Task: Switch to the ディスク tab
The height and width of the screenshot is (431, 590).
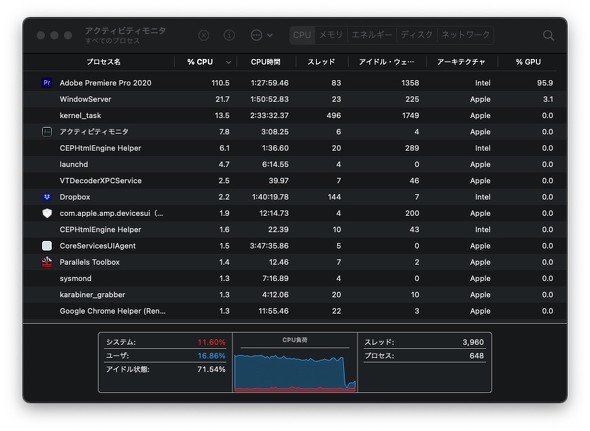Action: pos(417,35)
